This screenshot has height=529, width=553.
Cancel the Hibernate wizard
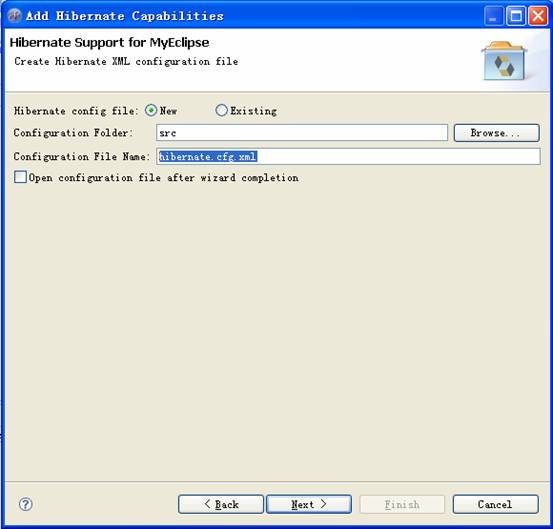[x=496, y=504]
